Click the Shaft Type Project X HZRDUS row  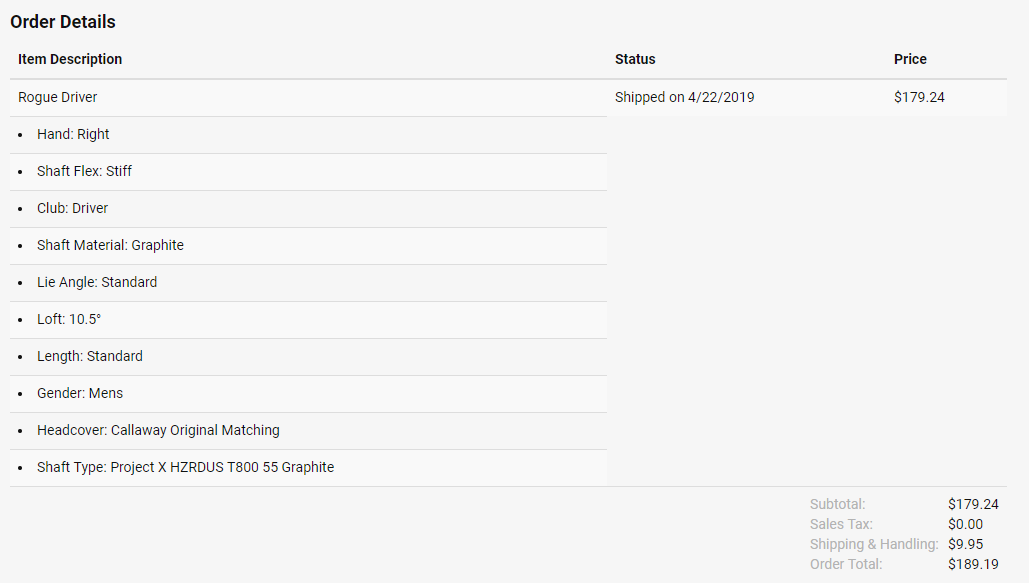[x=185, y=467]
